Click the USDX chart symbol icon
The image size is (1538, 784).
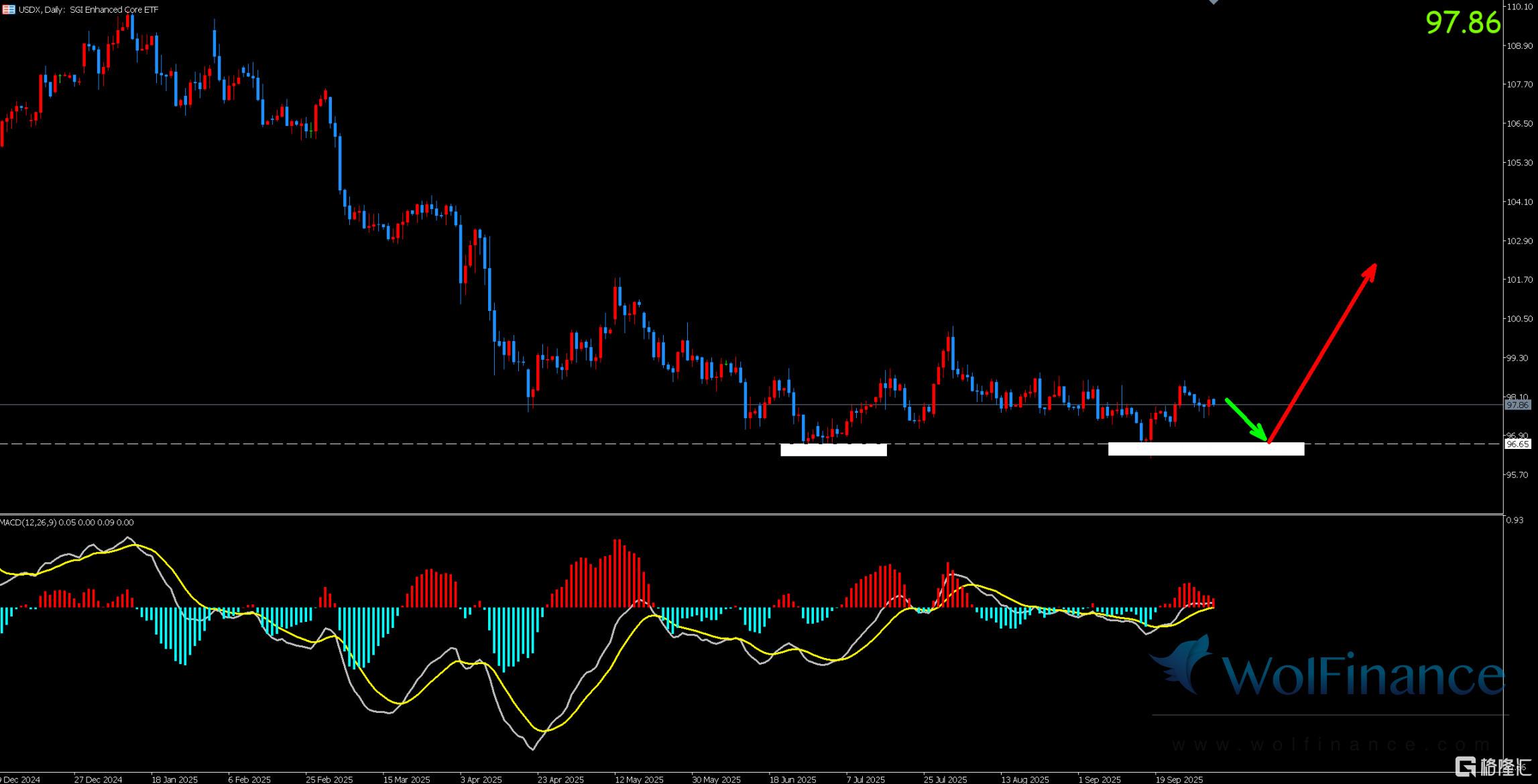pos(9,9)
